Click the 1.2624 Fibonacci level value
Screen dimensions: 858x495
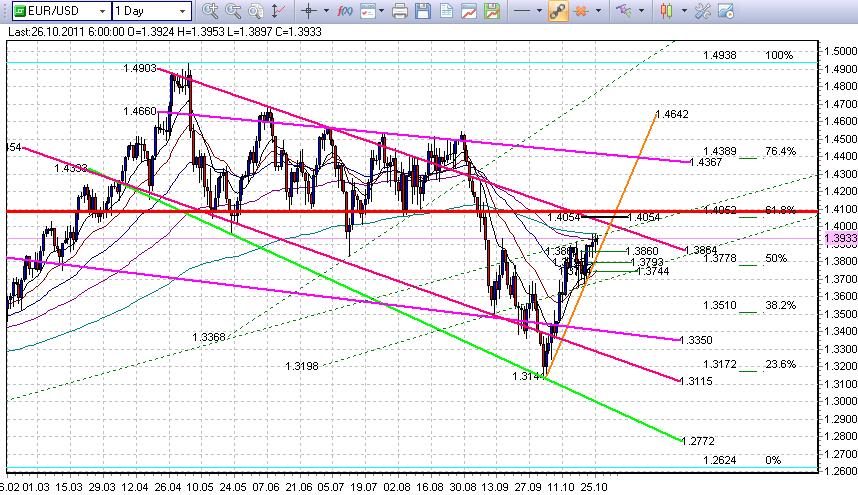pyautogui.click(x=720, y=461)
